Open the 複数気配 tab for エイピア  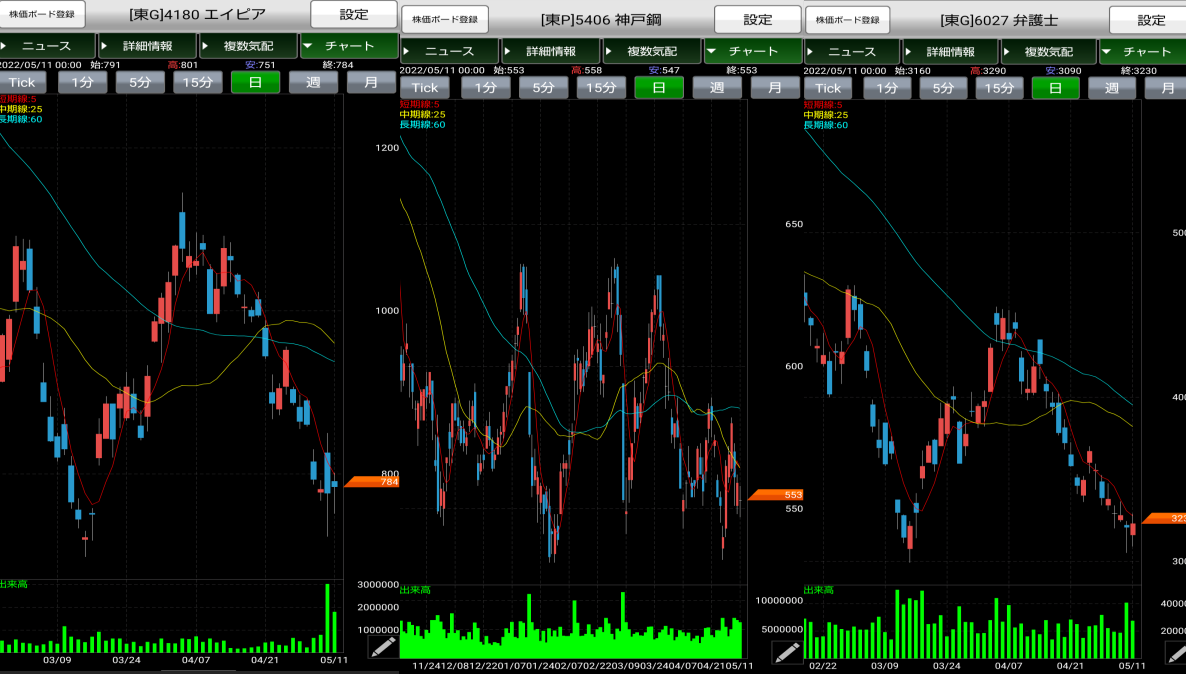(x=248, y=46)
